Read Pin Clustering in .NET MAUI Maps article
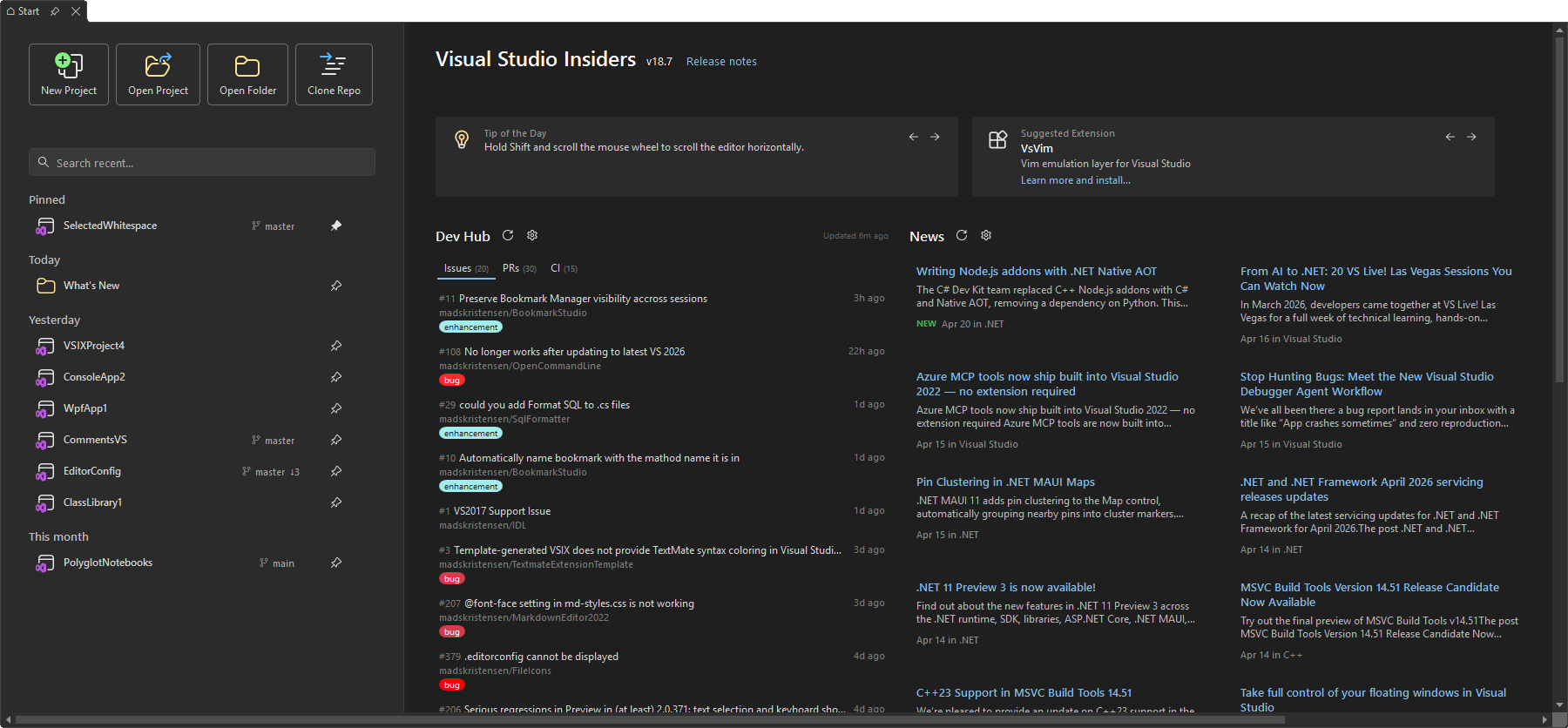The width and height of the screenshot is (1568, 728). coord(1005,482)
